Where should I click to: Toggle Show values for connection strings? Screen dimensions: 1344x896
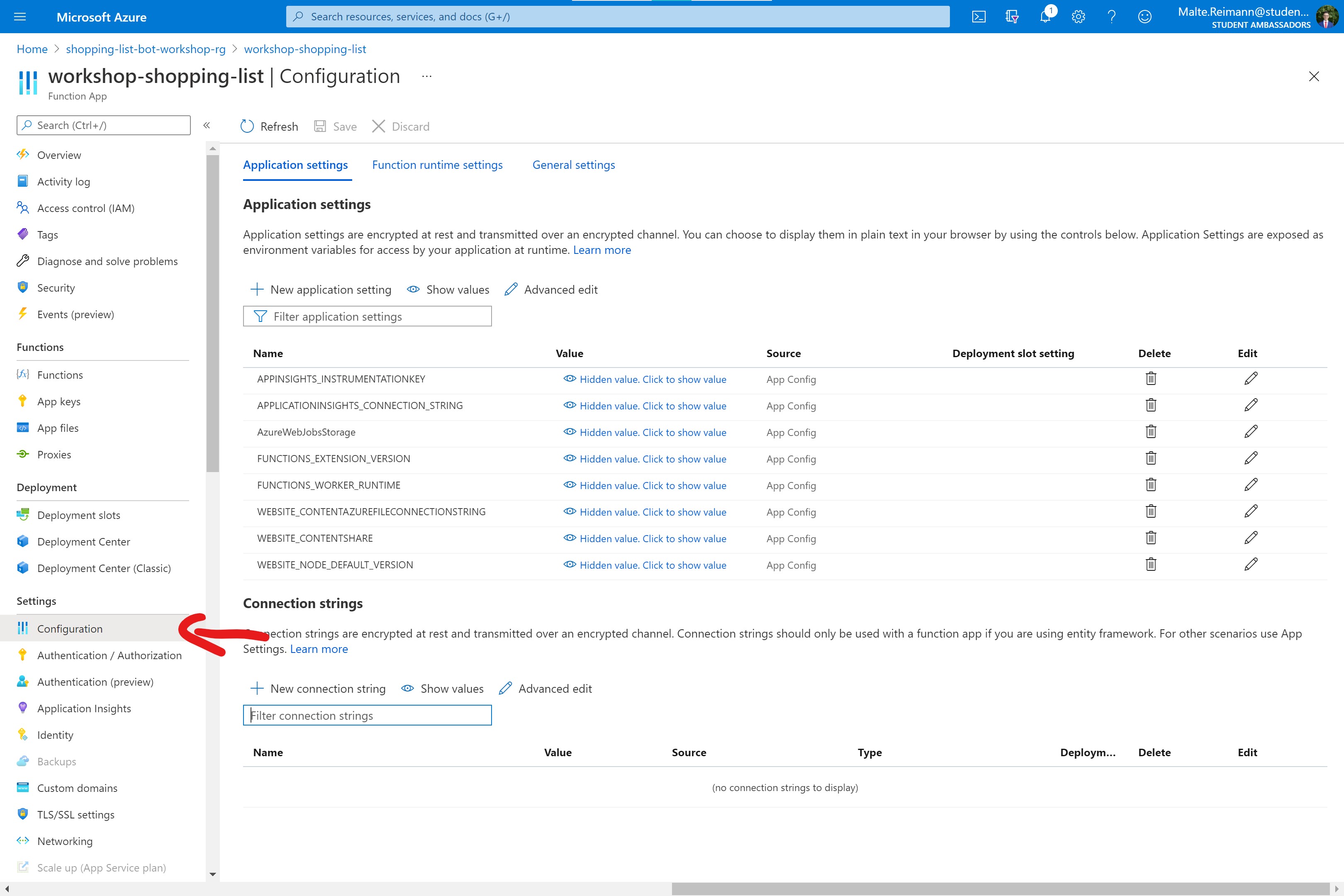pyautogui.click(x=442, y=688)
